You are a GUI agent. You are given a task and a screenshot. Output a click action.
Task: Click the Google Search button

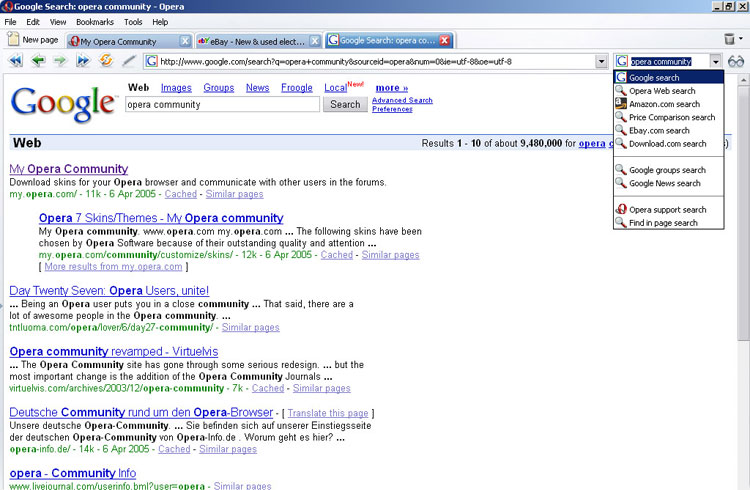coord(345,104)
